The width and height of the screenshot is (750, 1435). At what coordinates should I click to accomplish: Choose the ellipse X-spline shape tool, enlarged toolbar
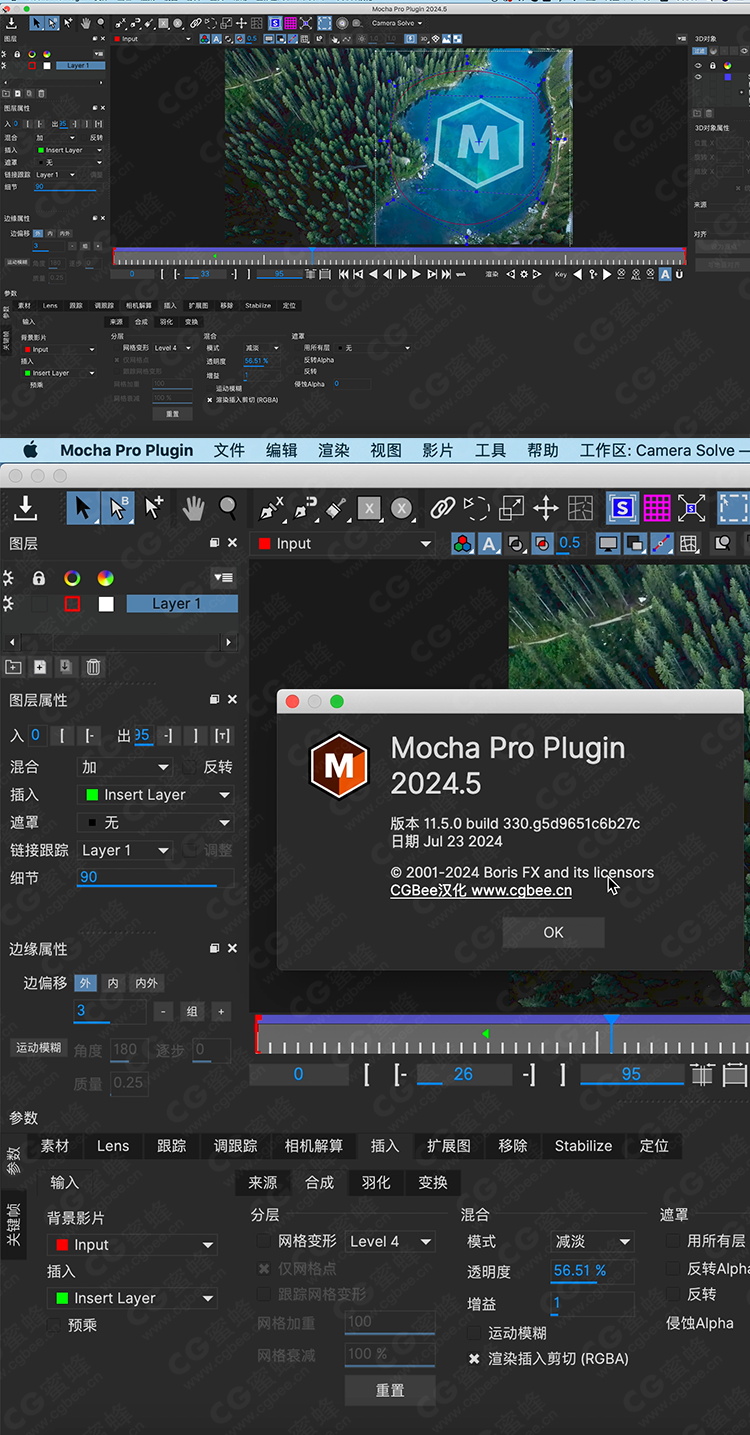(402, 508)
